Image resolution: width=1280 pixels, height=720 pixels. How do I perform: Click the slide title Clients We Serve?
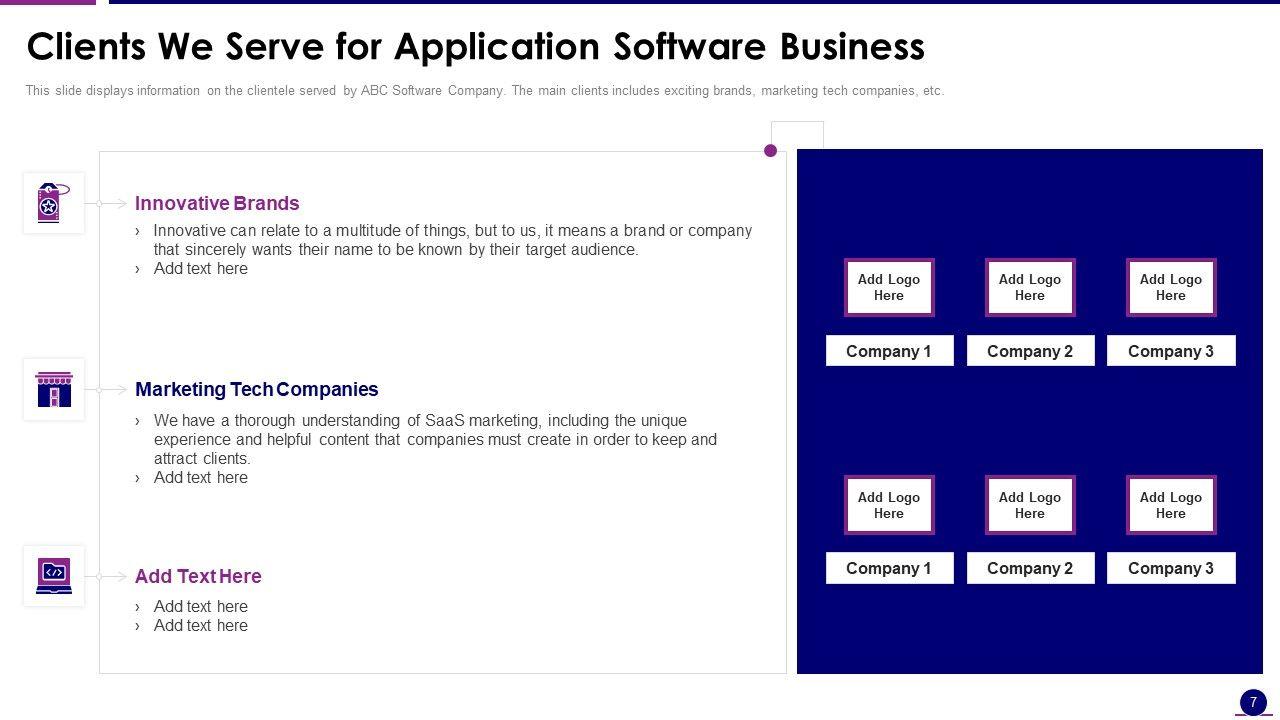476,47
